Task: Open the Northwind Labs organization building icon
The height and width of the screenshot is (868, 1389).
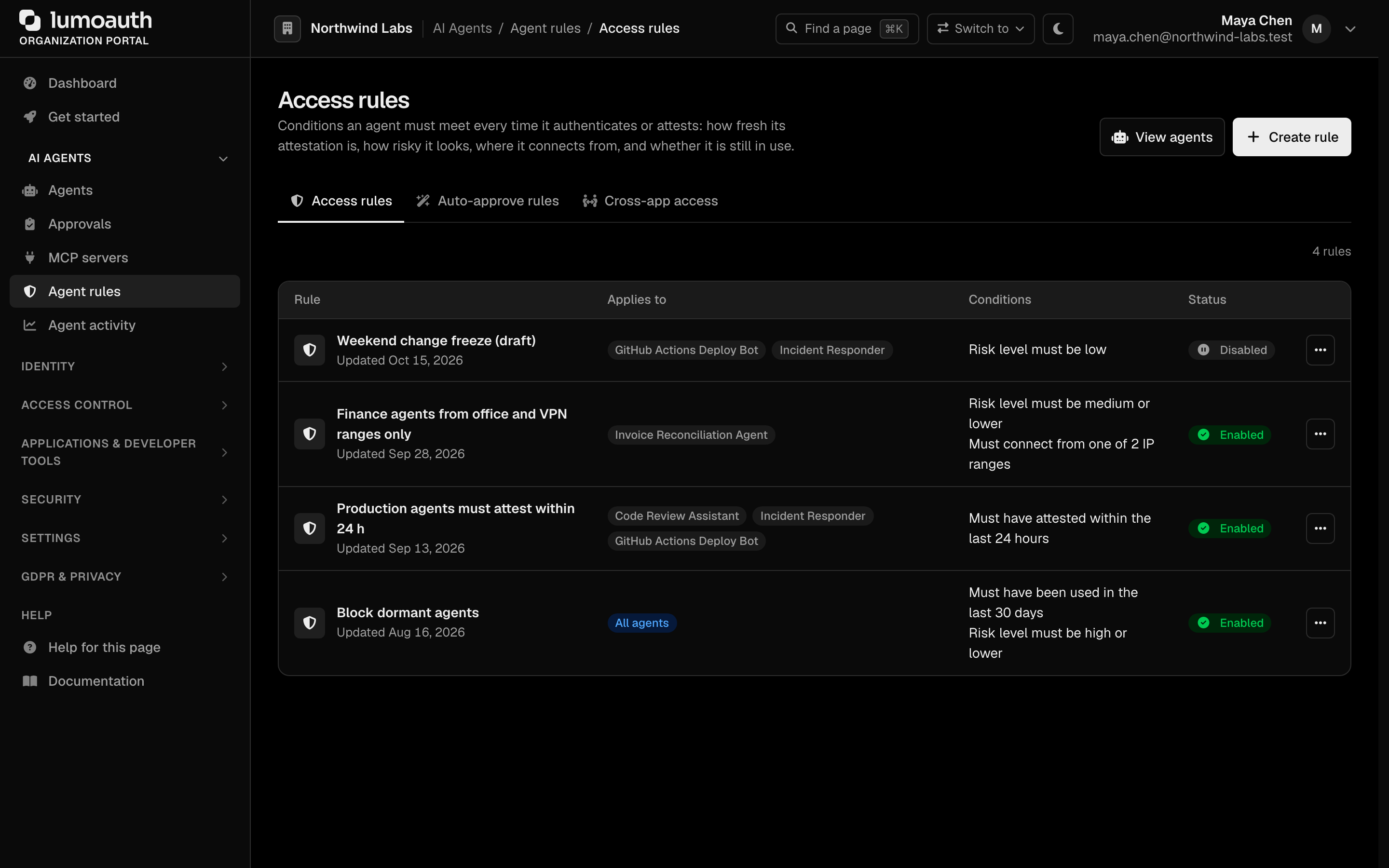Action: pos(287,28)
